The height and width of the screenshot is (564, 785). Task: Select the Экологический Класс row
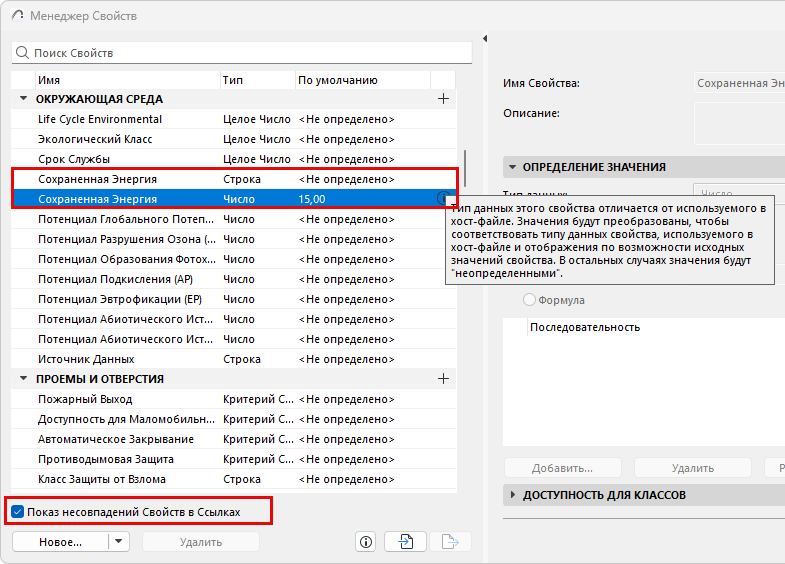234,139
